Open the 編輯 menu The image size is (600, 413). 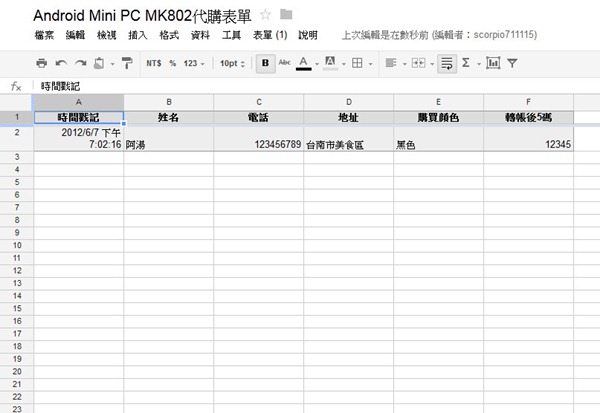75,35
